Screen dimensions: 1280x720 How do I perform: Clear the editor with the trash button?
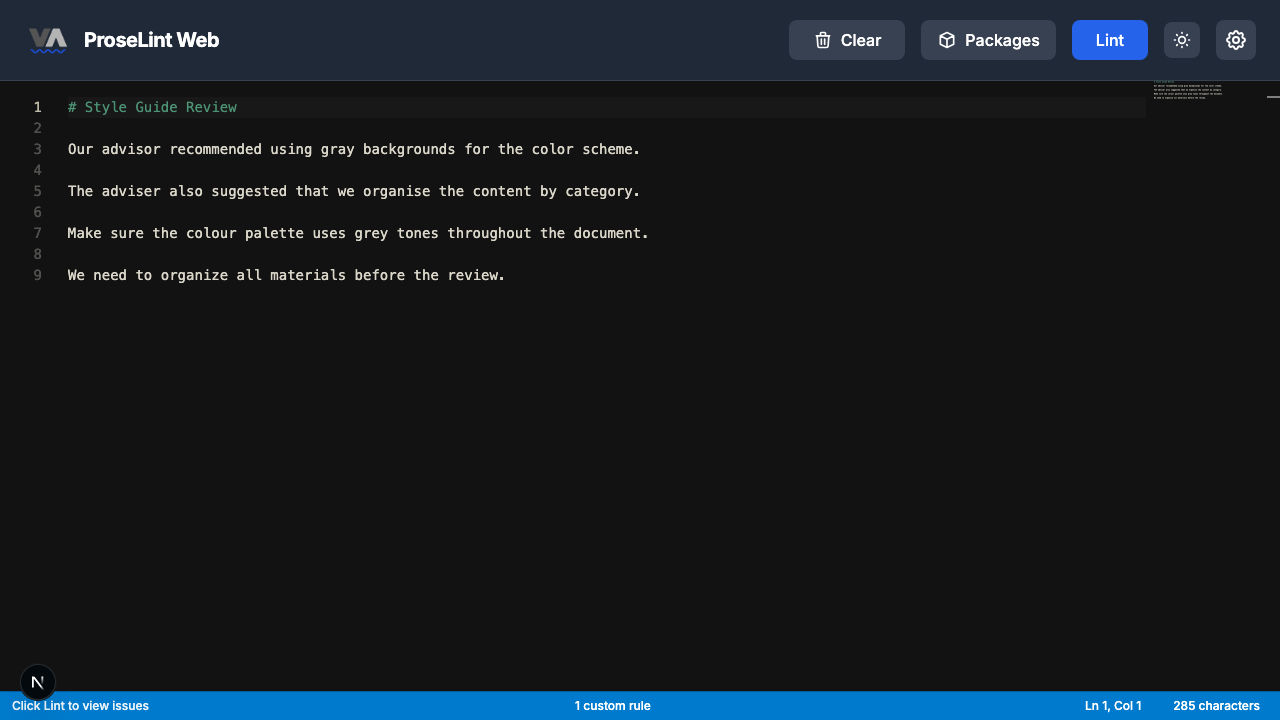click(x=846, y=40)
